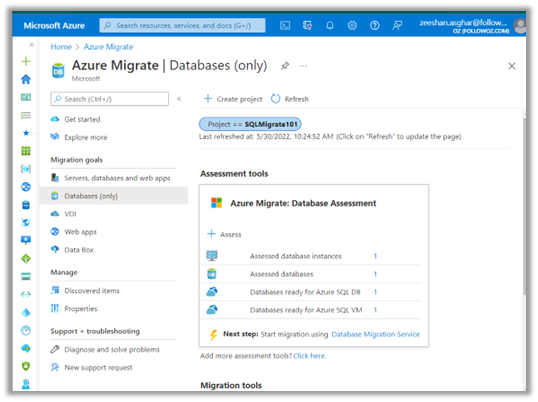Click the Databases ready for Azure SQL DB icon
The height and width of the screenshot is (402, 538).
212,292
